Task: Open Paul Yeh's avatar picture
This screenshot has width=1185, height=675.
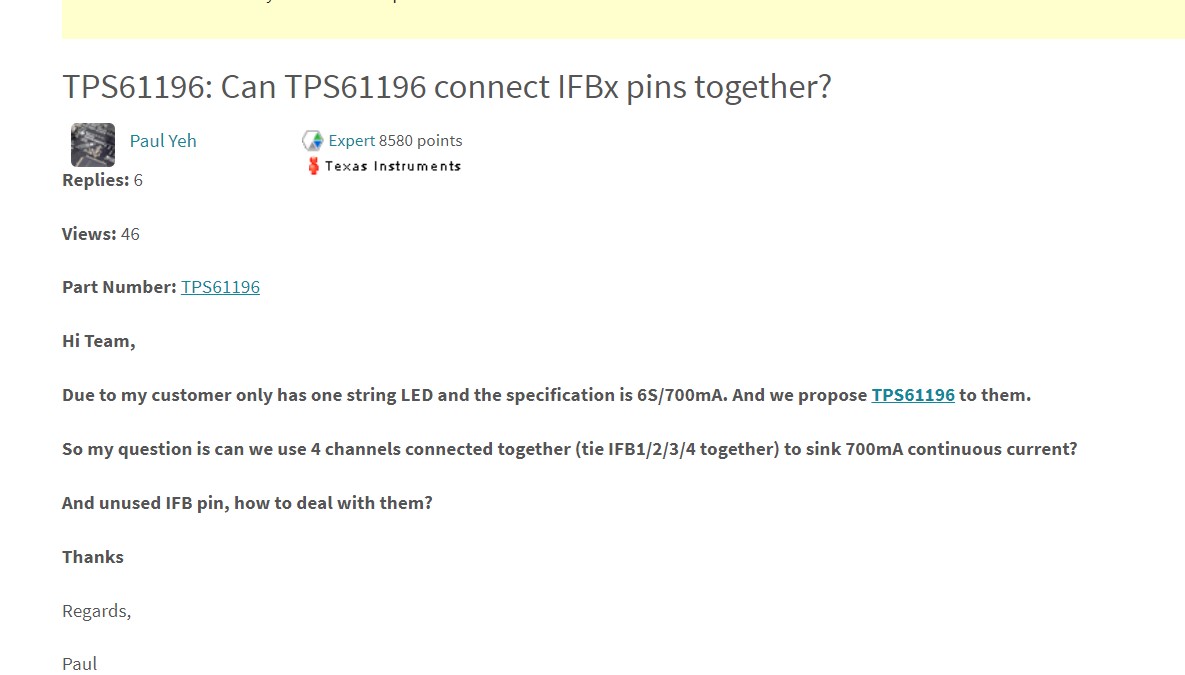Action: coord(93,144)
